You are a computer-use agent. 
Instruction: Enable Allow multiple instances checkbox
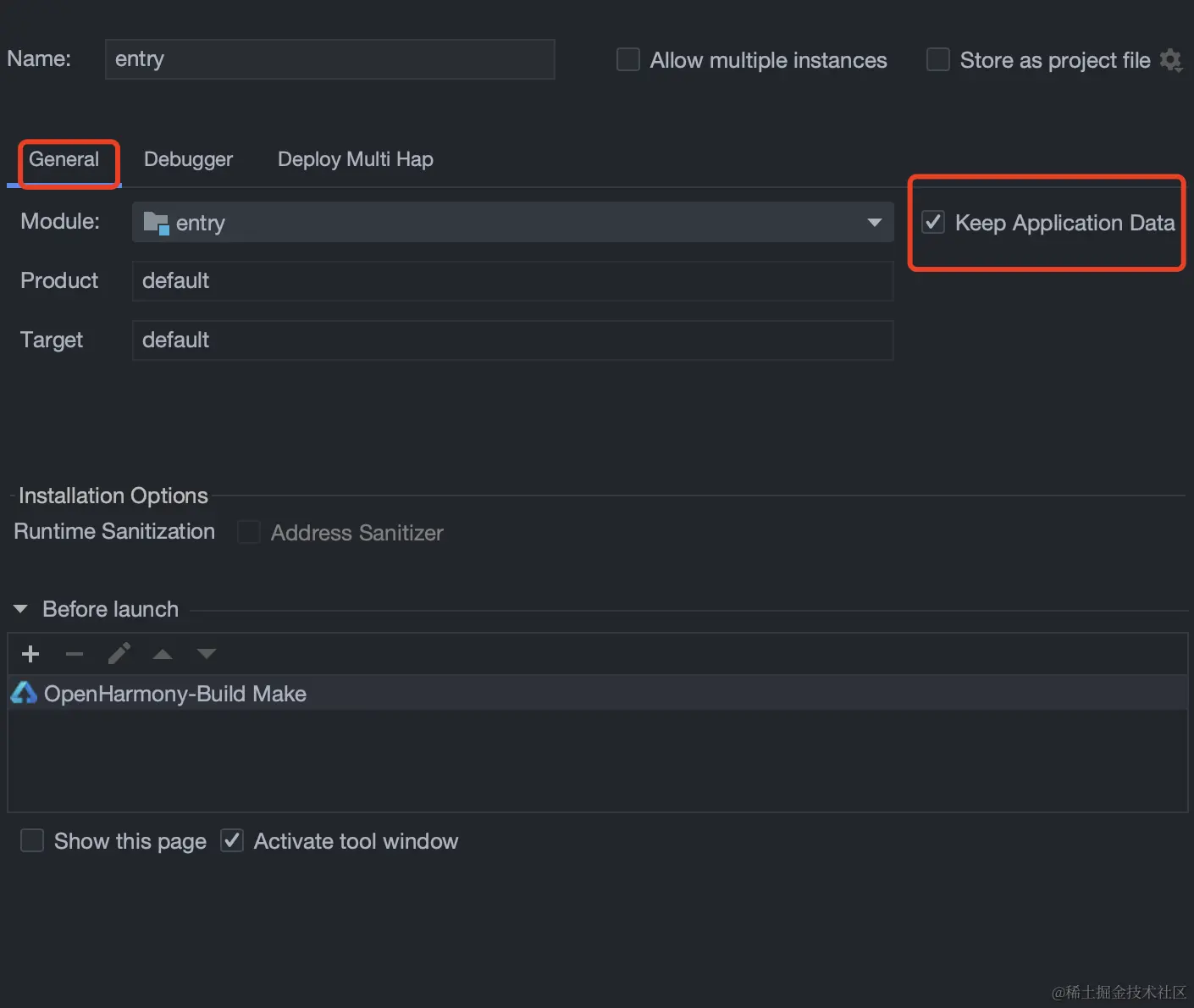(628, 60)
